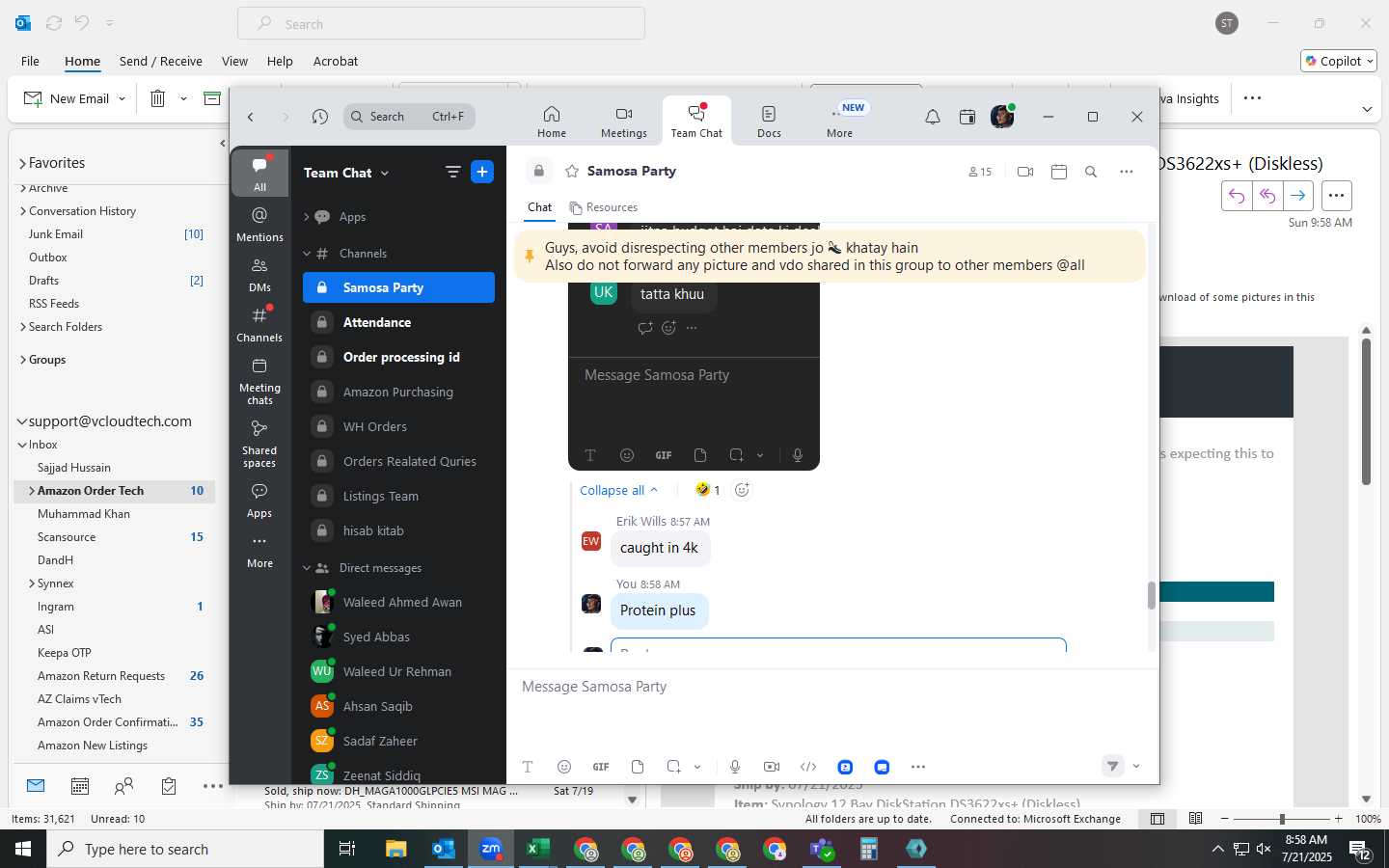The image size is (1389, 868).
Task: Click the laughing emoji reaction count
Action: point(707,490)
